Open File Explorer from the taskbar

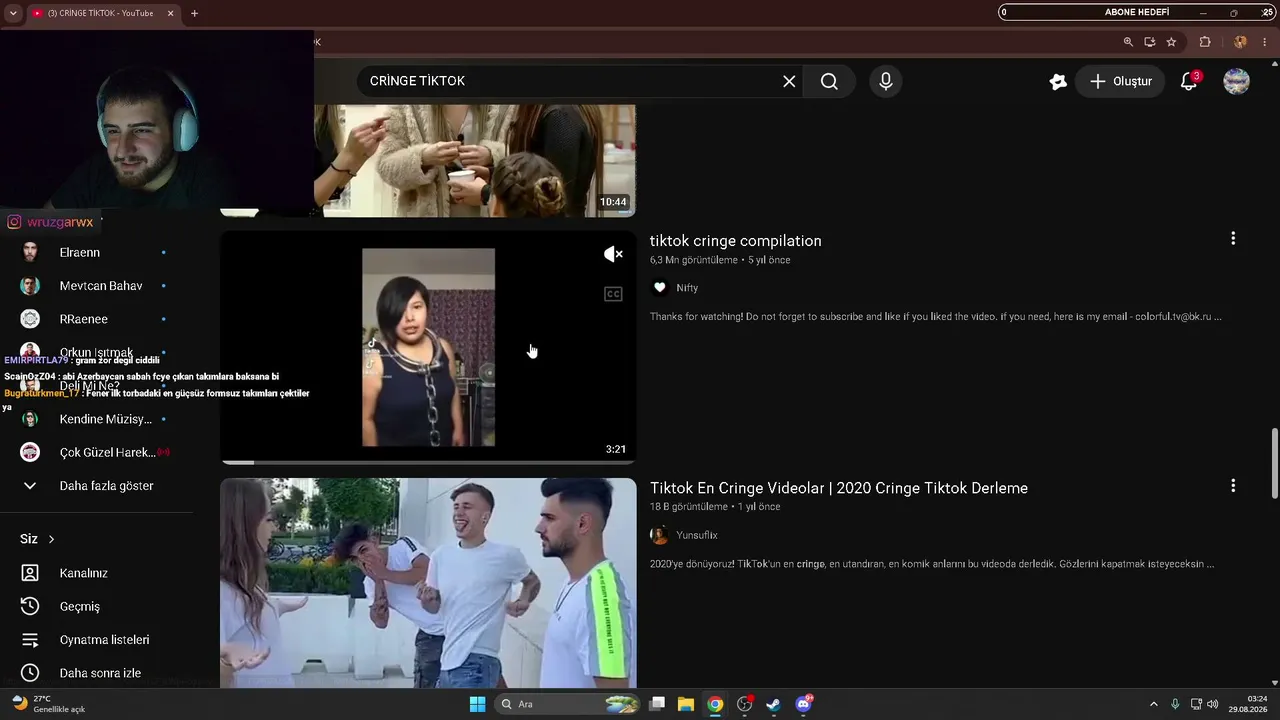(x=686, y=704)
